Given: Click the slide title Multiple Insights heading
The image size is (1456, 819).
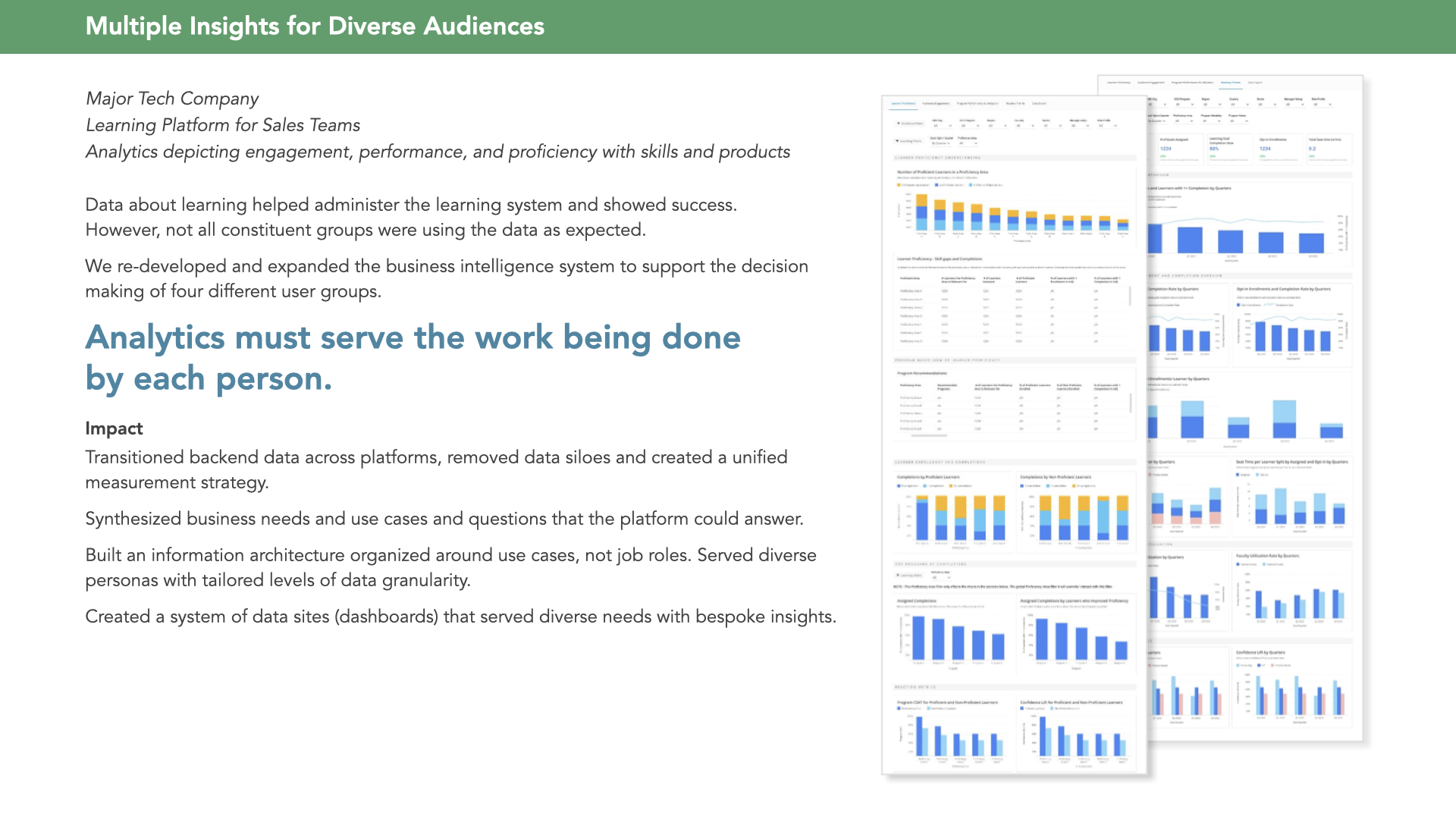Looking at the screenshot, I should 315,27.
